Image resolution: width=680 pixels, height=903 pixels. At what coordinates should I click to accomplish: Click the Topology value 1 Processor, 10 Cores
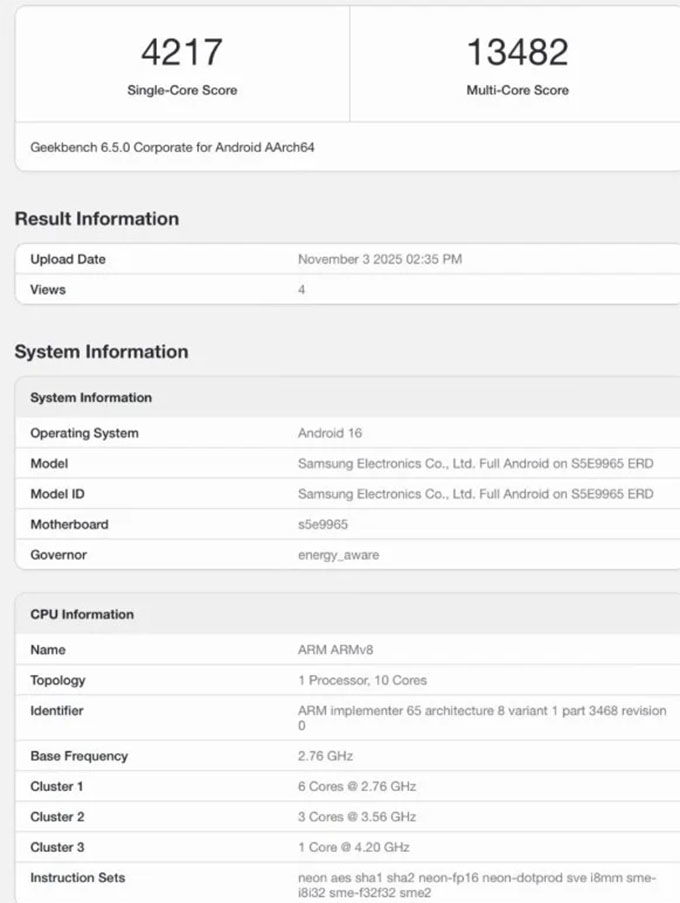(x=362, y=680)
